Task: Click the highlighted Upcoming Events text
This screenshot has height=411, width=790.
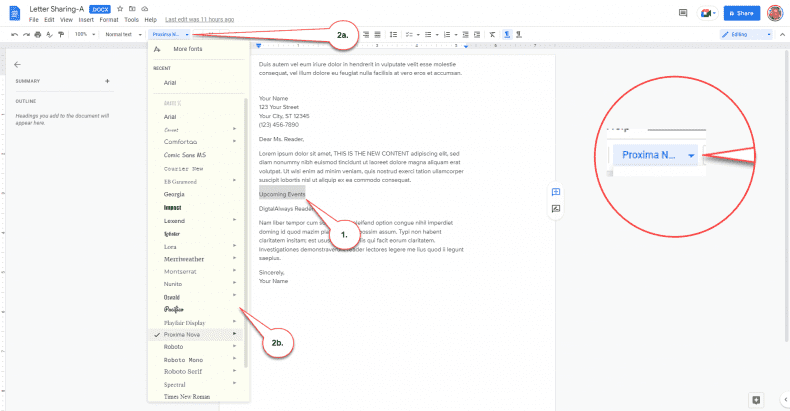Action: coord(282,194)
